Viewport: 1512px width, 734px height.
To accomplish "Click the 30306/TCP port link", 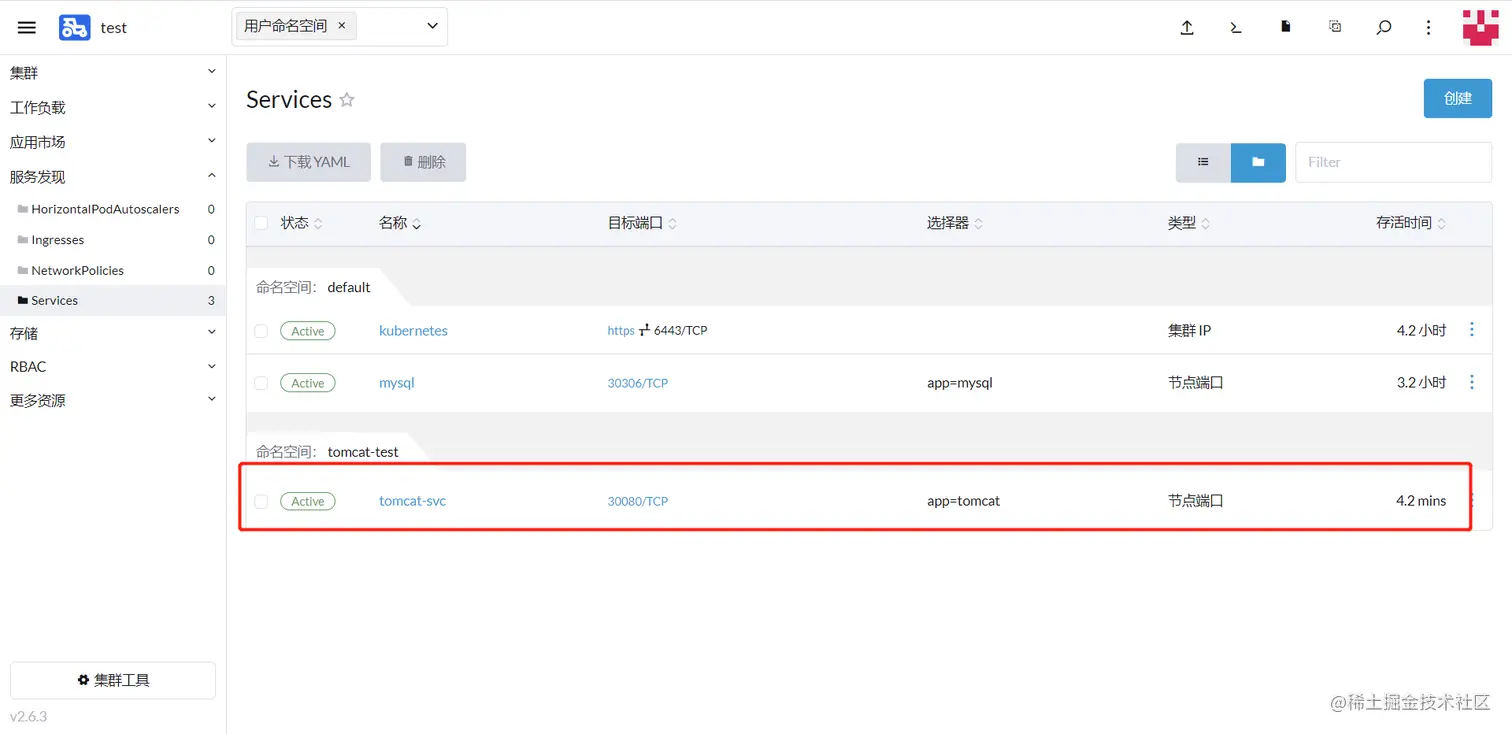I will 637,383.
